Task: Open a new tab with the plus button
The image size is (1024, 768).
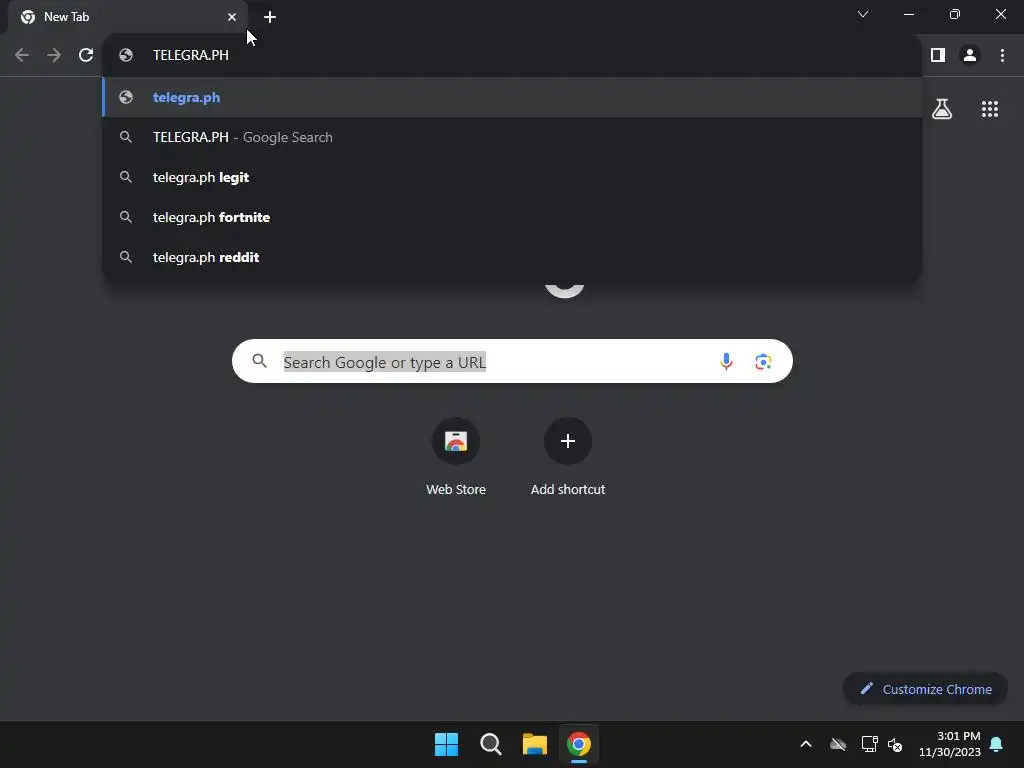Action: [x=270, y=17]
